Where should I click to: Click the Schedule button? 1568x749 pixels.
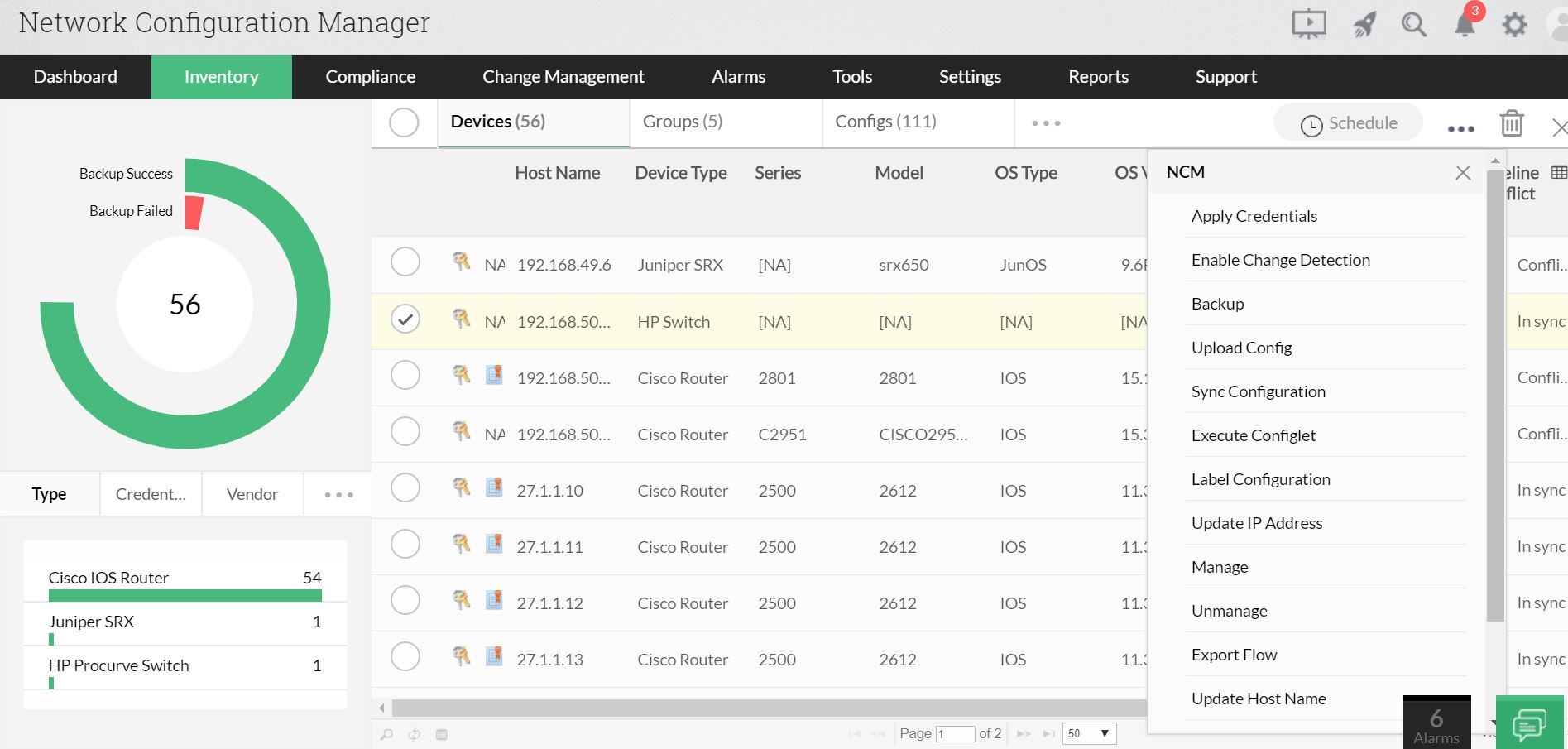pyautogui.click(x=1348, y=122)
